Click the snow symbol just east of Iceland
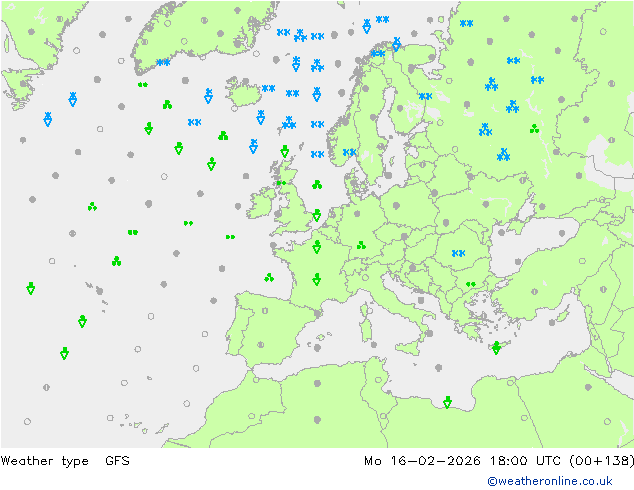The width and height of the screenshot is (634, 490). coord(268,88)
